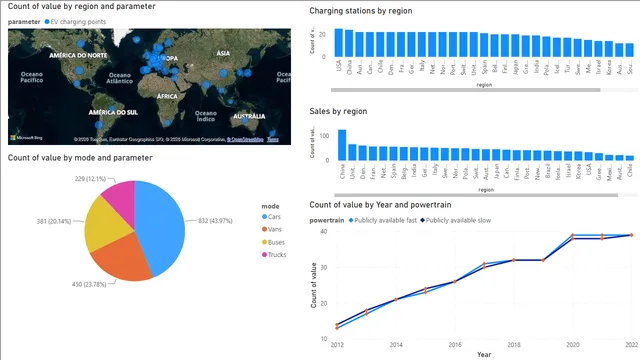Select India bar in Sales by region
640x360 pixels.
414,154
